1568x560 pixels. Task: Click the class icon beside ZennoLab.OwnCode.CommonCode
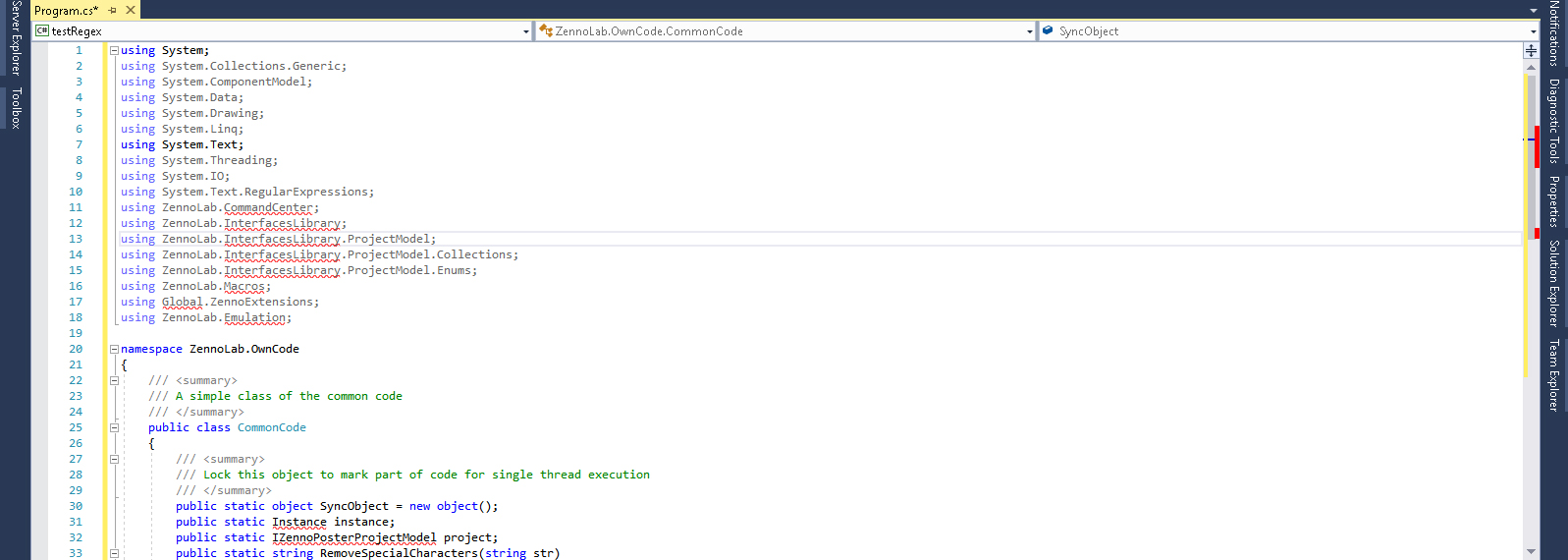click(546, 31)
